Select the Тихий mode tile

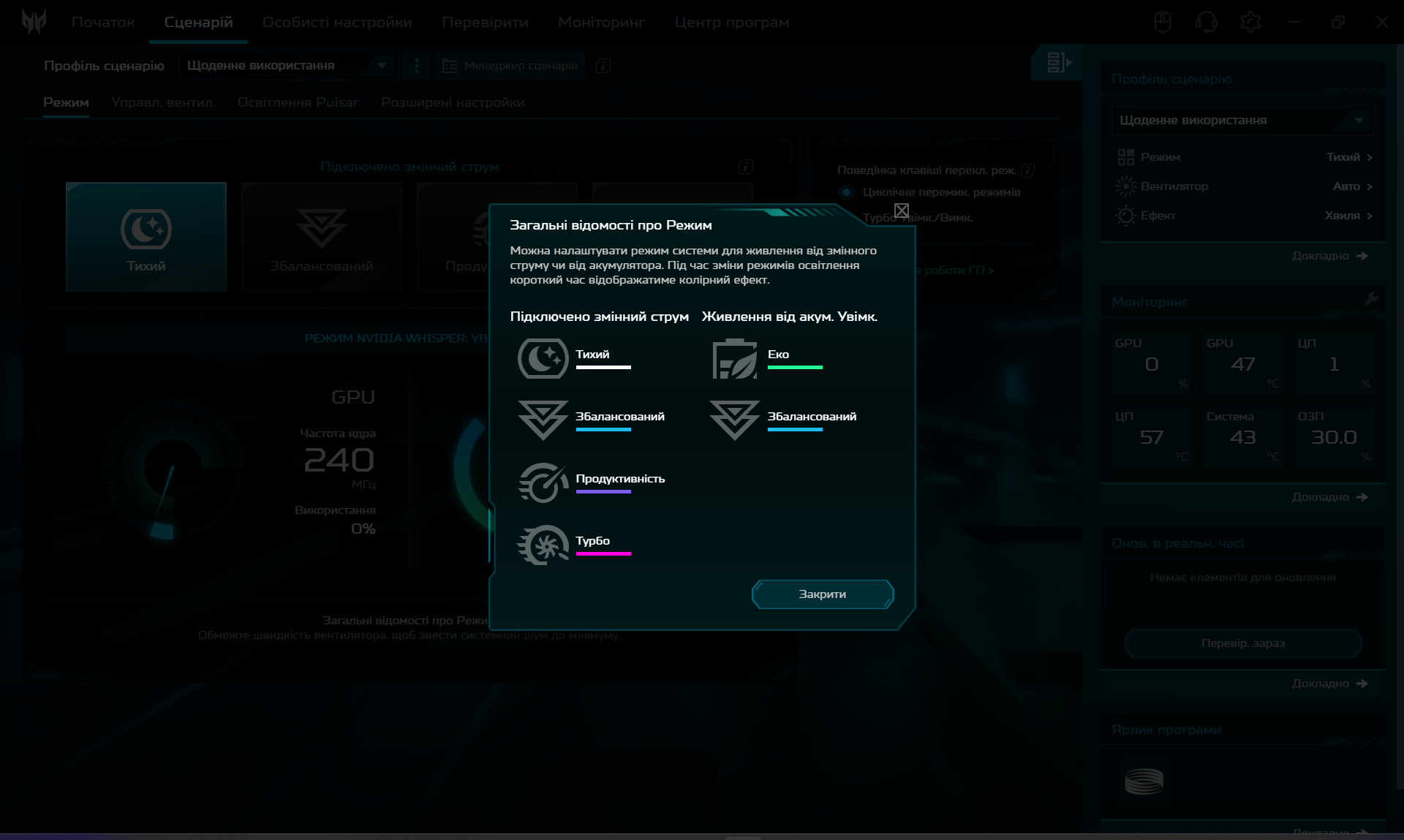[x=146, y=237]
